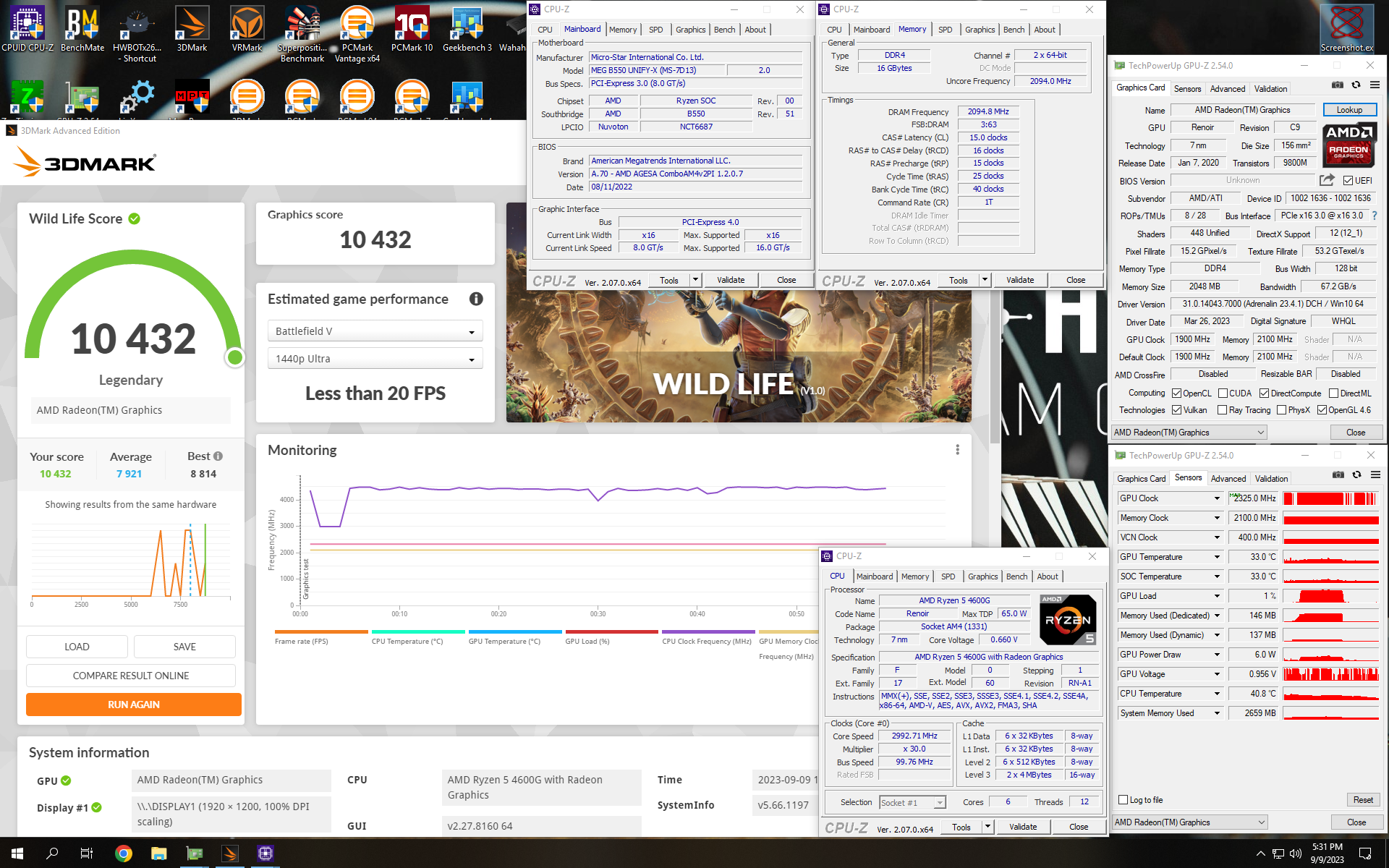Click the Lookup button in GPU-Z
The image size is (1389, 868).
(1349, 110)
